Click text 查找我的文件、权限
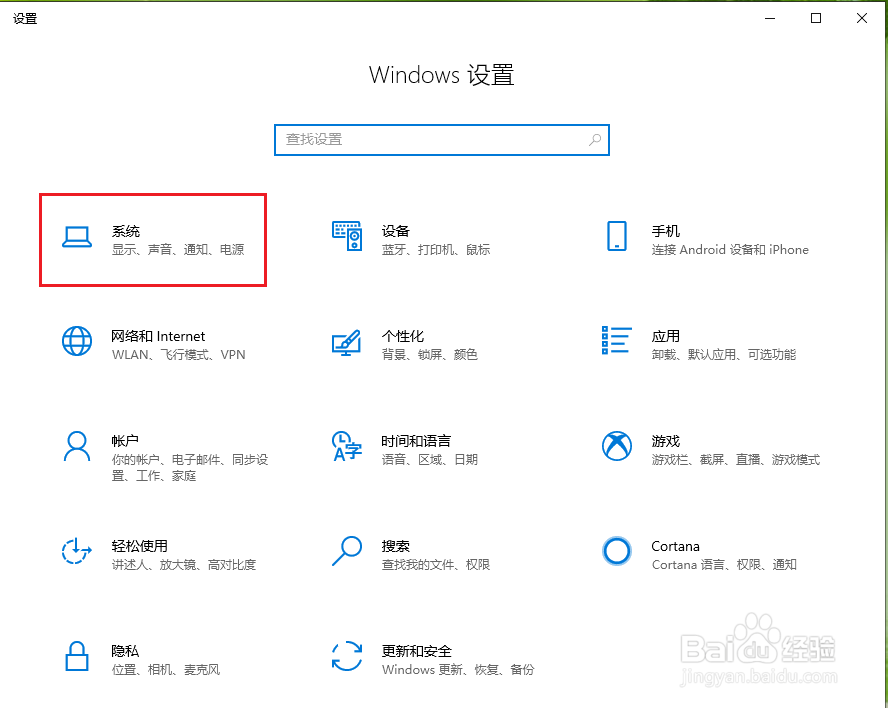The width and height of the screenshot is (888, 708). [436, 565]
